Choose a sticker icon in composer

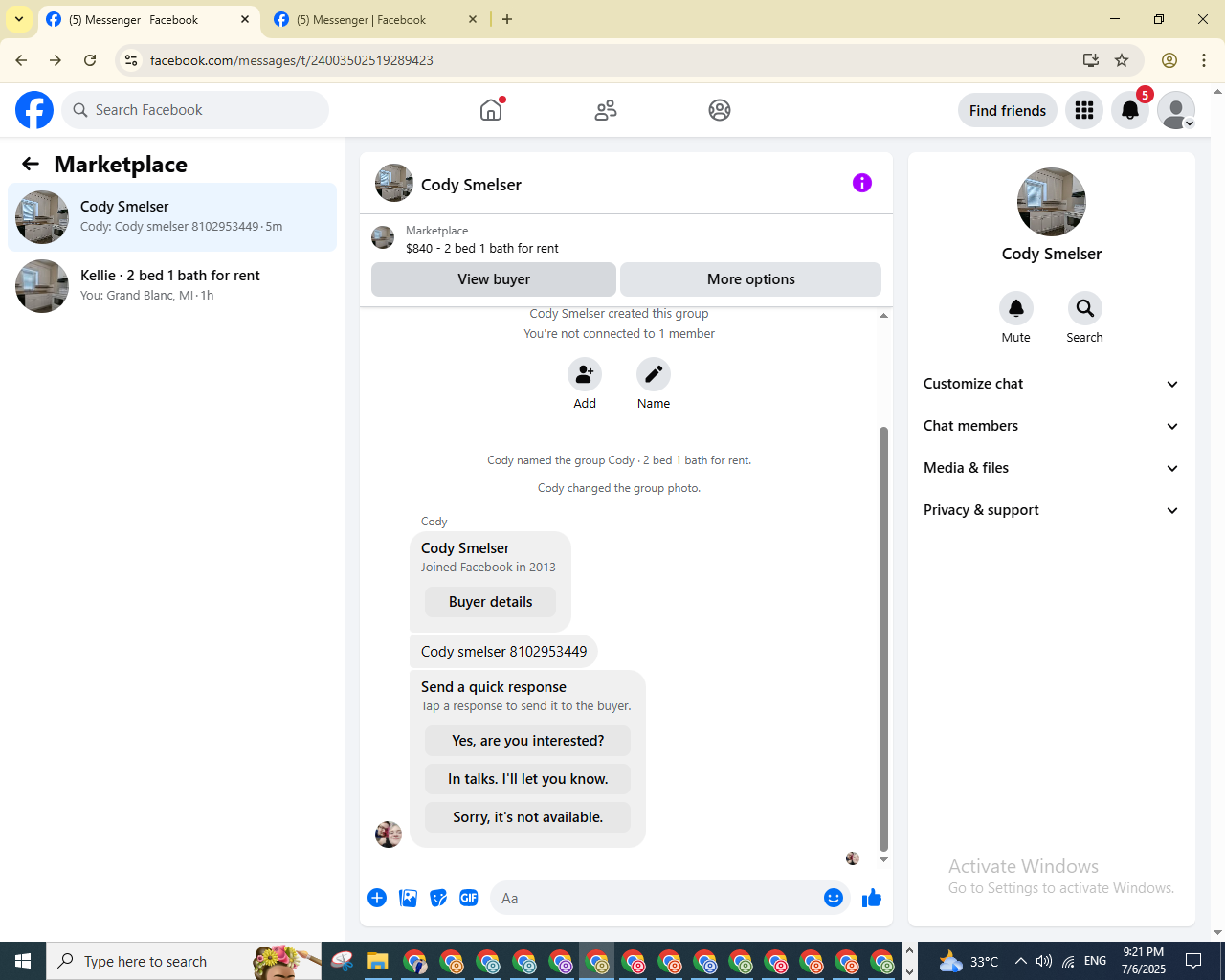click(x=438, y=898)
